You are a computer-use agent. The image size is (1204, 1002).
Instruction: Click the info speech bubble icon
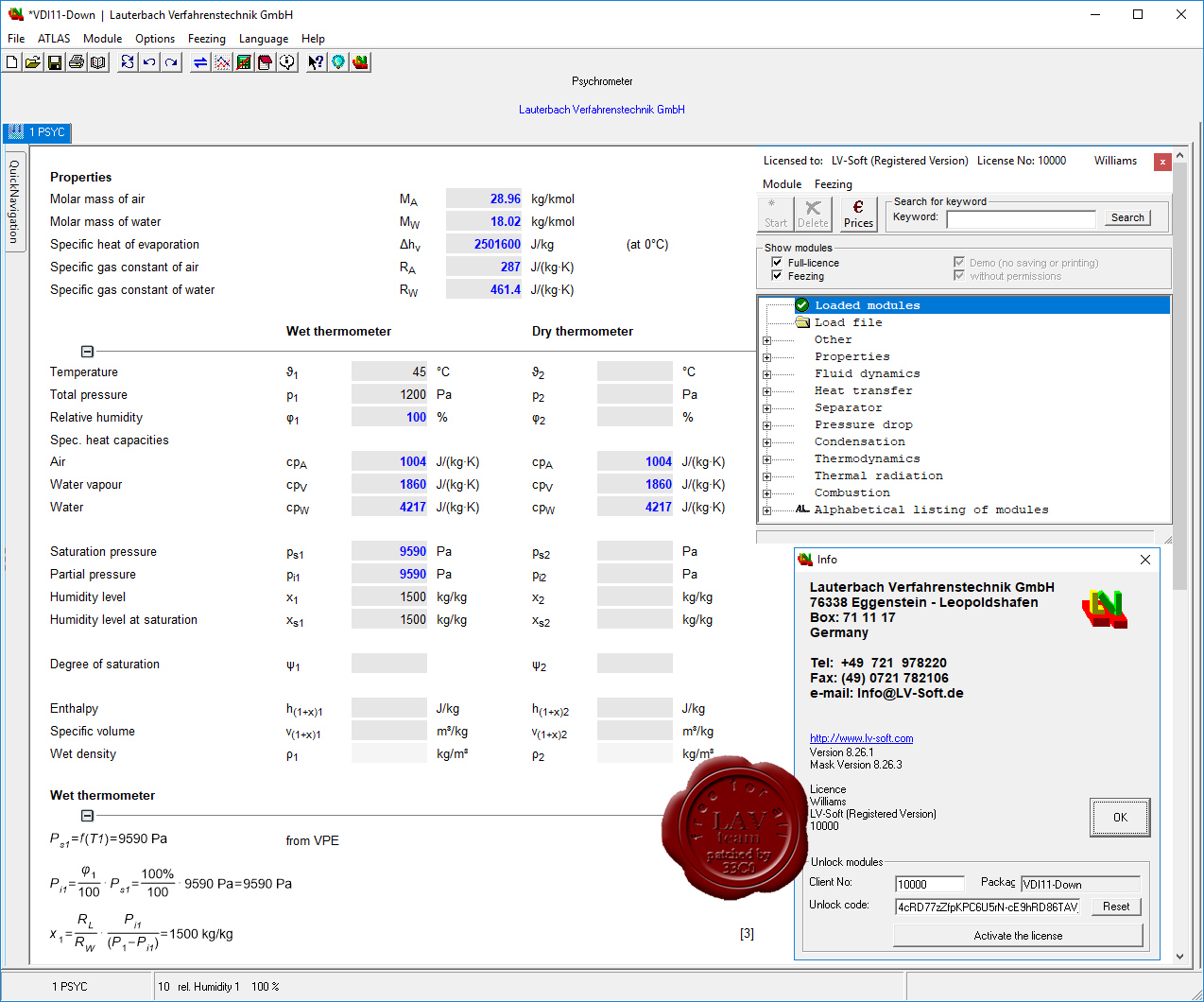pos(287,62)
